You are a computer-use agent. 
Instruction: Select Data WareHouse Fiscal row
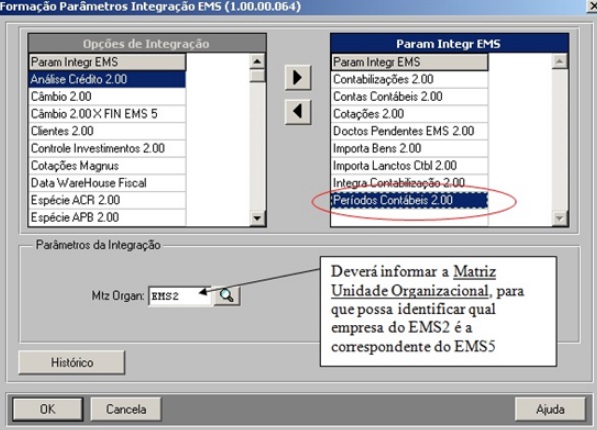coord(107,183)
